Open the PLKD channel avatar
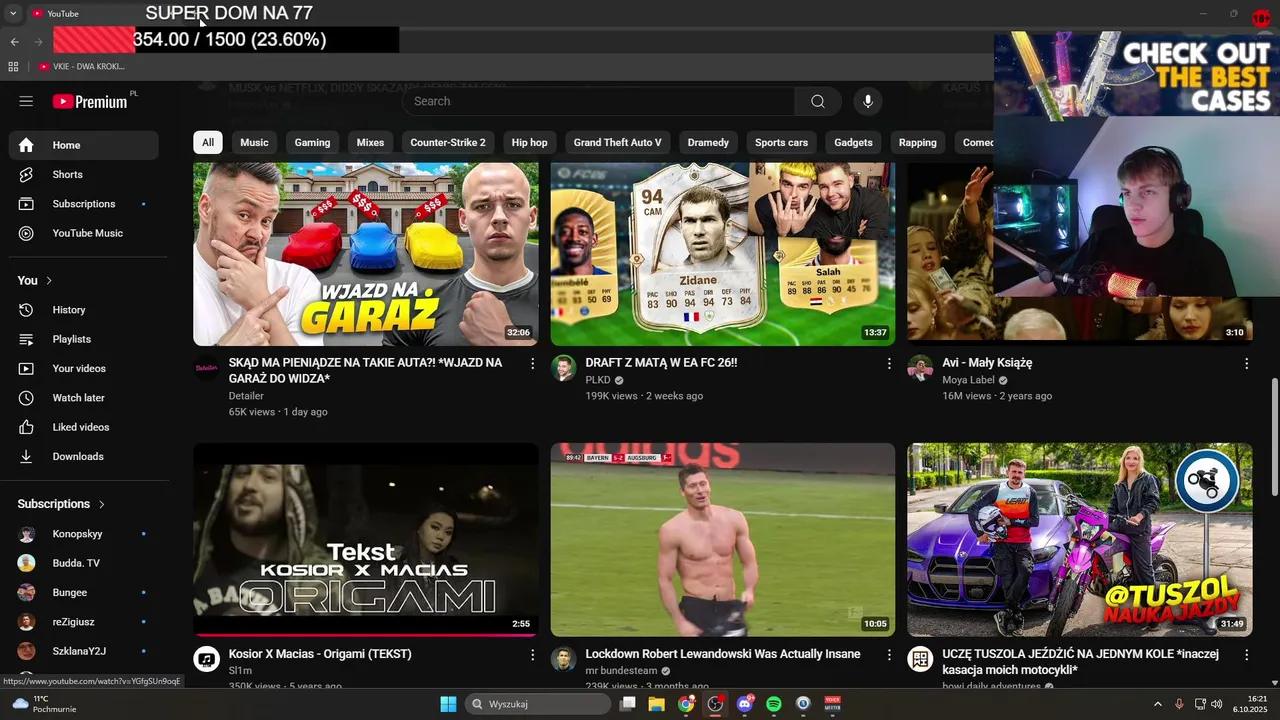1280x720 pixels. [x=563, y=368]
